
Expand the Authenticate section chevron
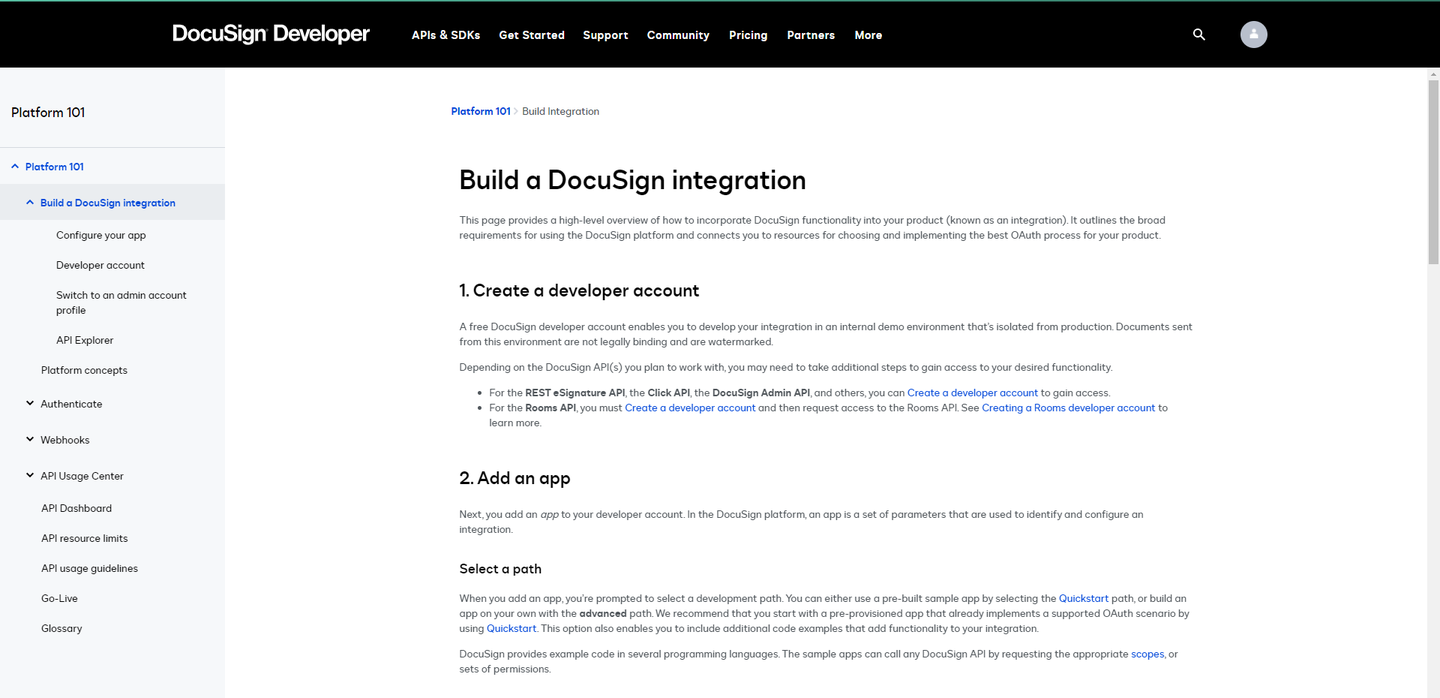coord(30,404)
